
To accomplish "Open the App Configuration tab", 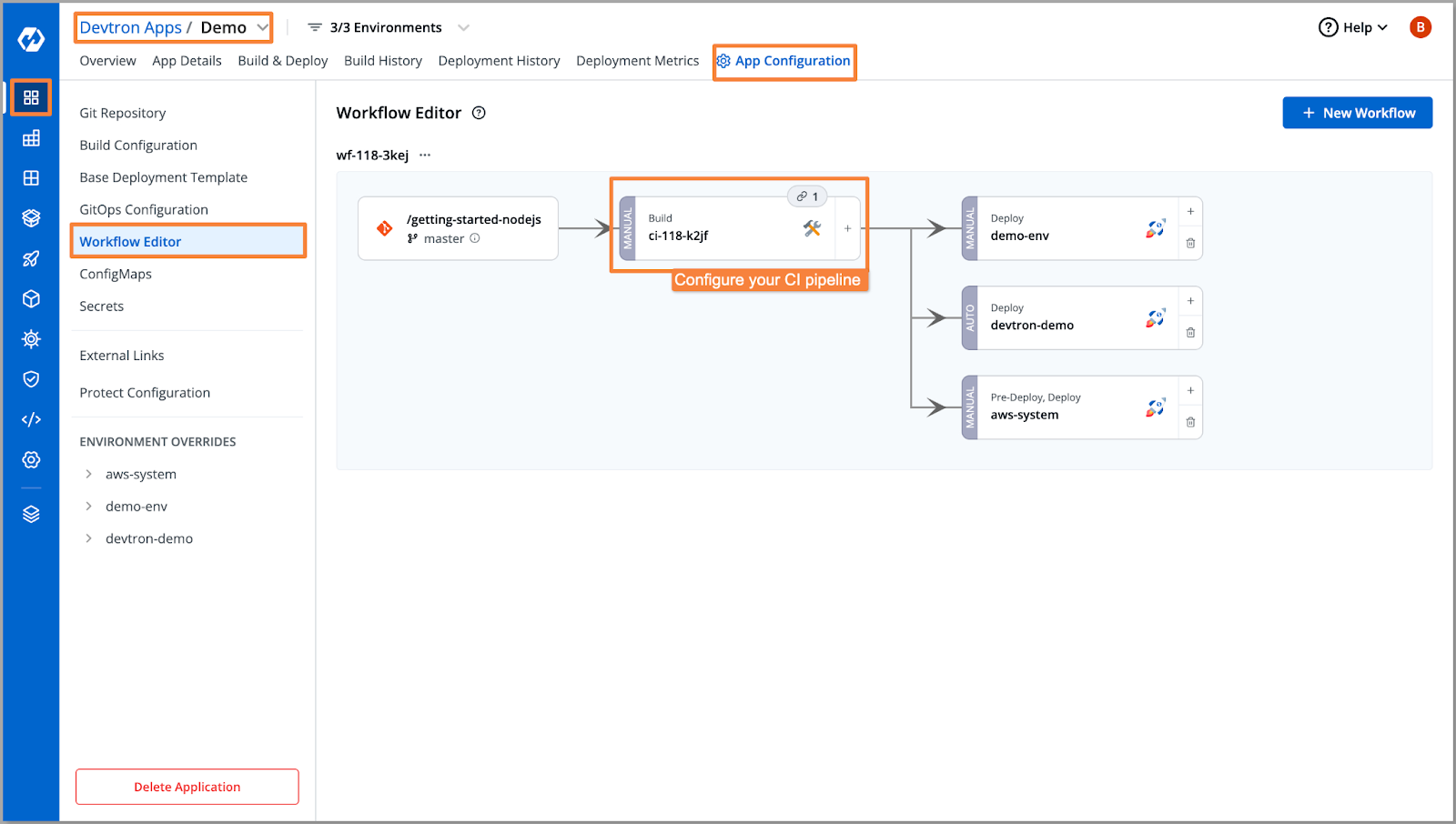I will [x=784, y=61].
